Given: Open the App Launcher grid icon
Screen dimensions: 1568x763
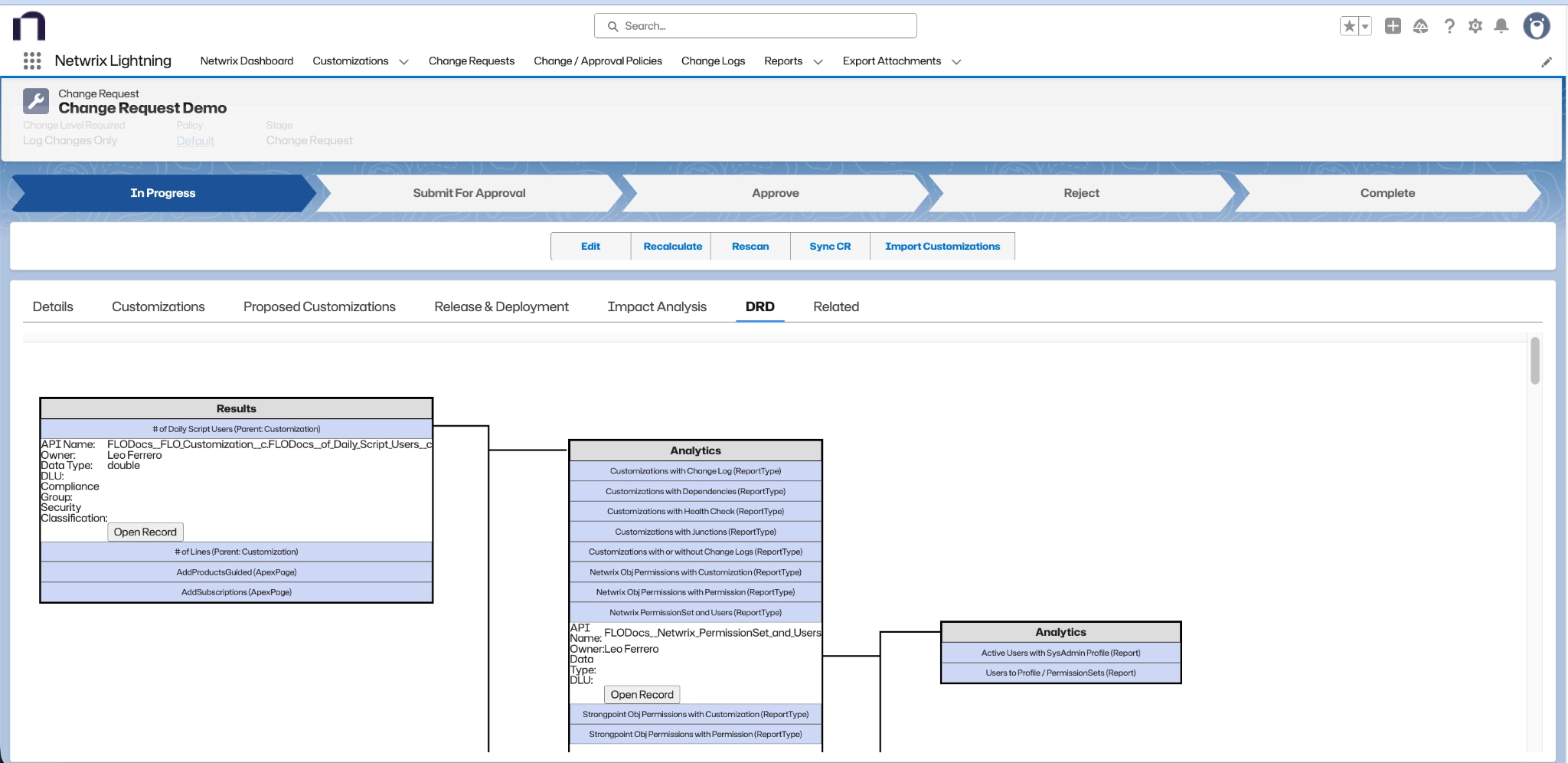Looking at the screenshot, I should 31,61.
